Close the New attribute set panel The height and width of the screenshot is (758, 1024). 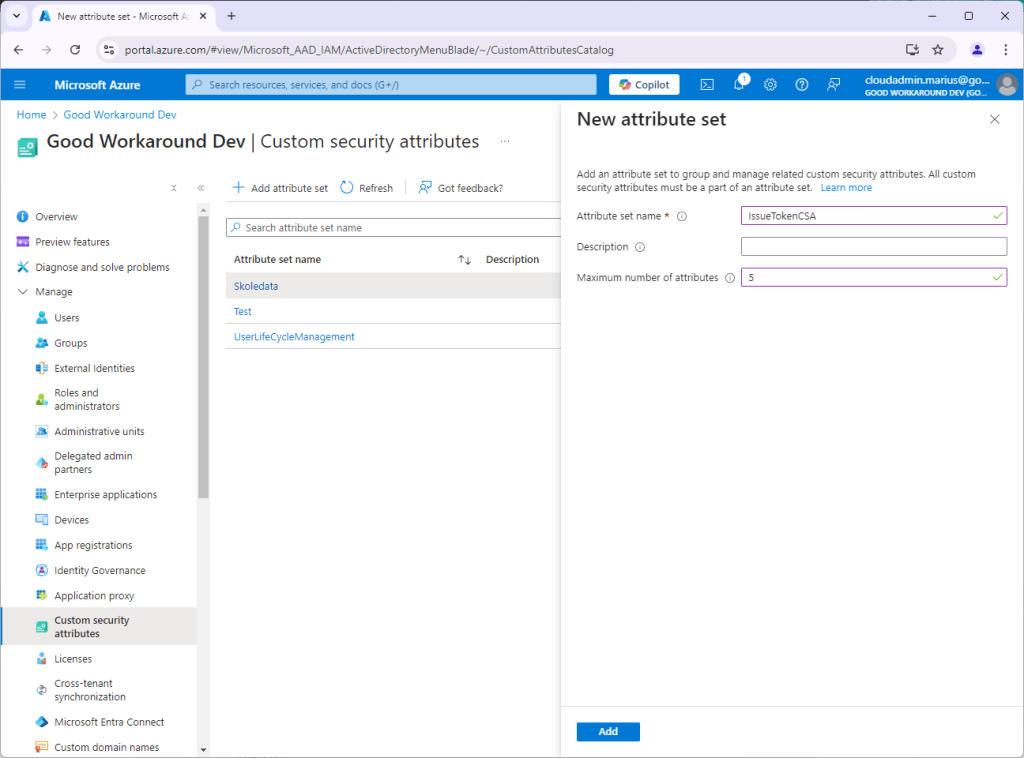coord(994,119)
